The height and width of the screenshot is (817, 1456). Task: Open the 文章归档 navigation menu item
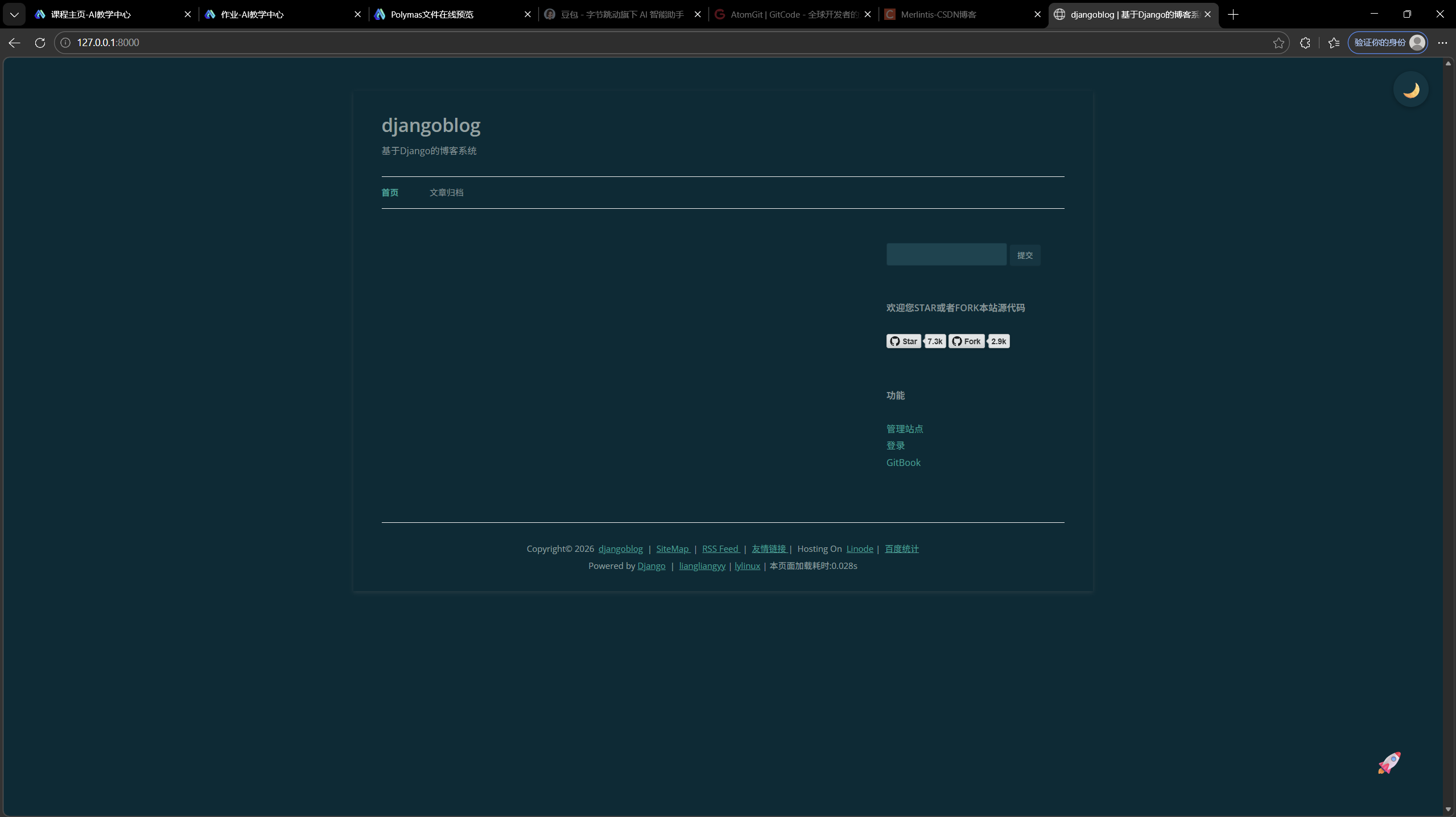tap(446, 192)
